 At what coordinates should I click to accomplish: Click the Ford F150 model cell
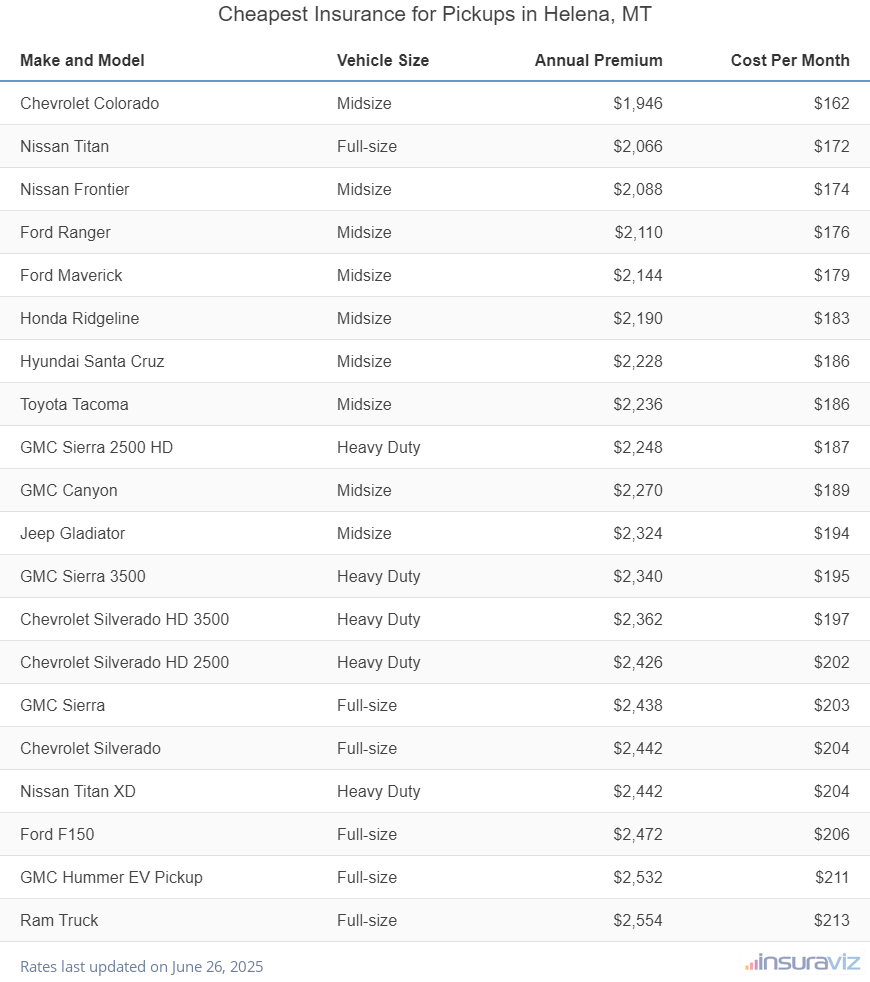[57, 834]
